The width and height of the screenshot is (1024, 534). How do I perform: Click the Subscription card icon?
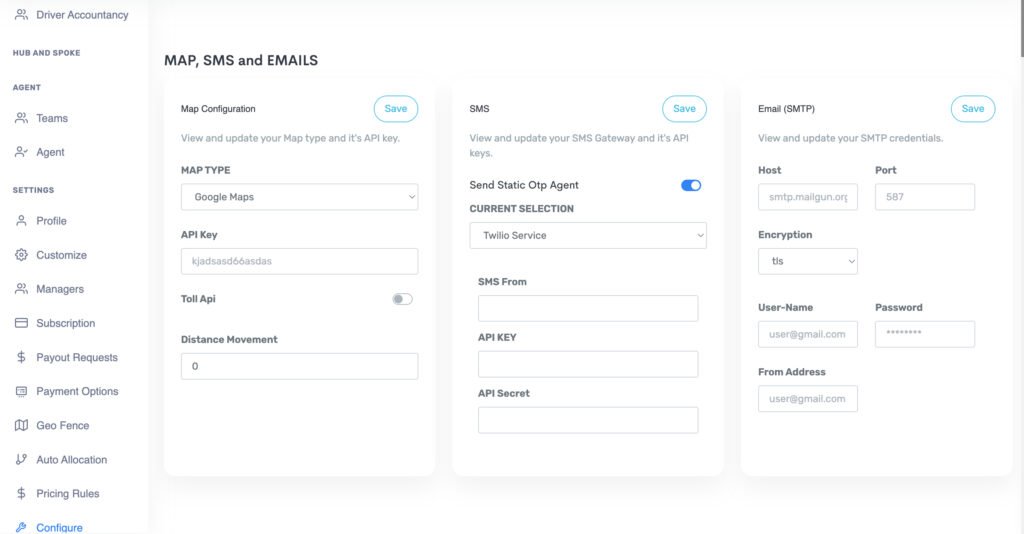[x=22, y=323]
